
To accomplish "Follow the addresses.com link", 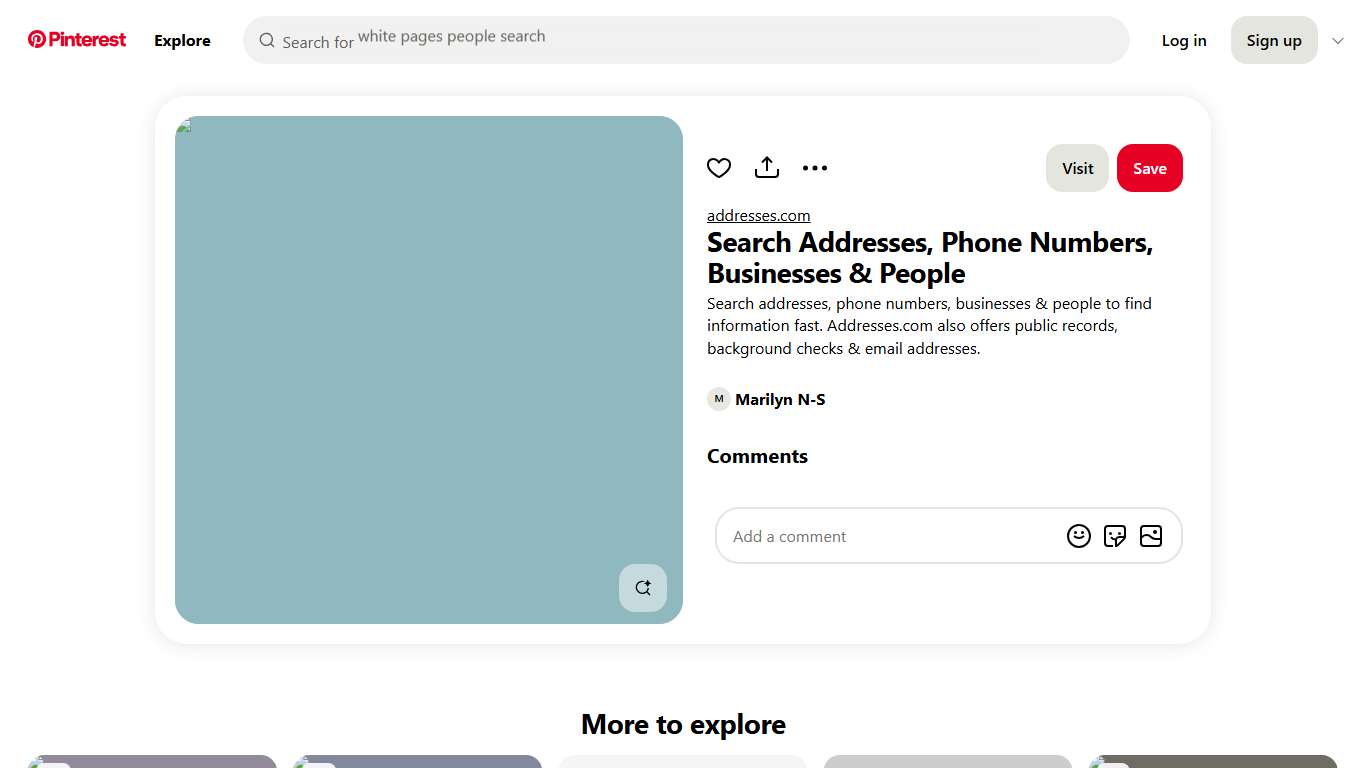I will (x=758, y=215).
